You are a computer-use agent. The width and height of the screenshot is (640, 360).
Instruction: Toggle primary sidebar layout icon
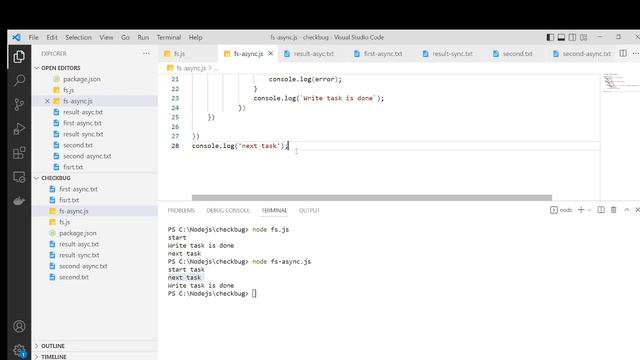(550, 37)
